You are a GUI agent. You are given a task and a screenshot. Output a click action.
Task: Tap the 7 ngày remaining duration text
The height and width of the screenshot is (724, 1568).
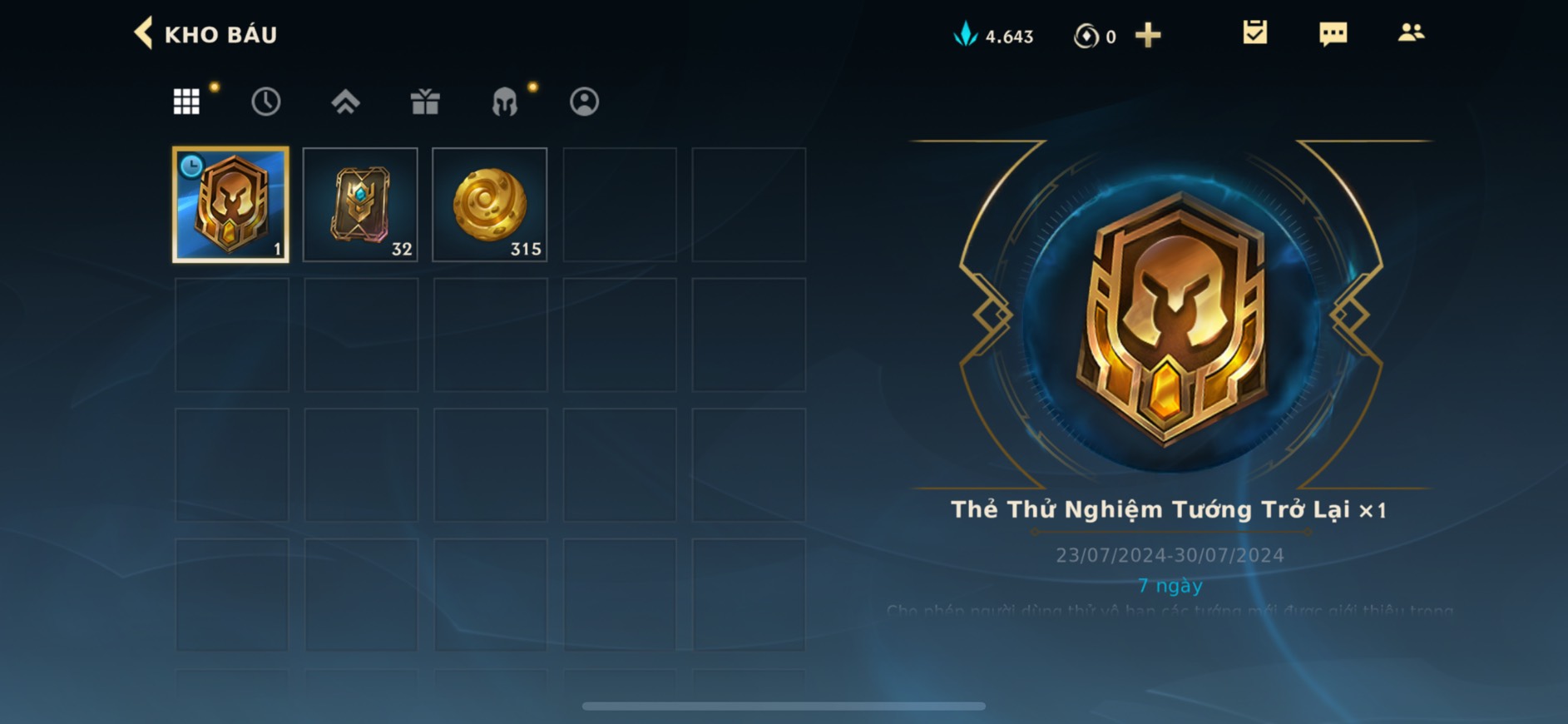[1170, 586]
